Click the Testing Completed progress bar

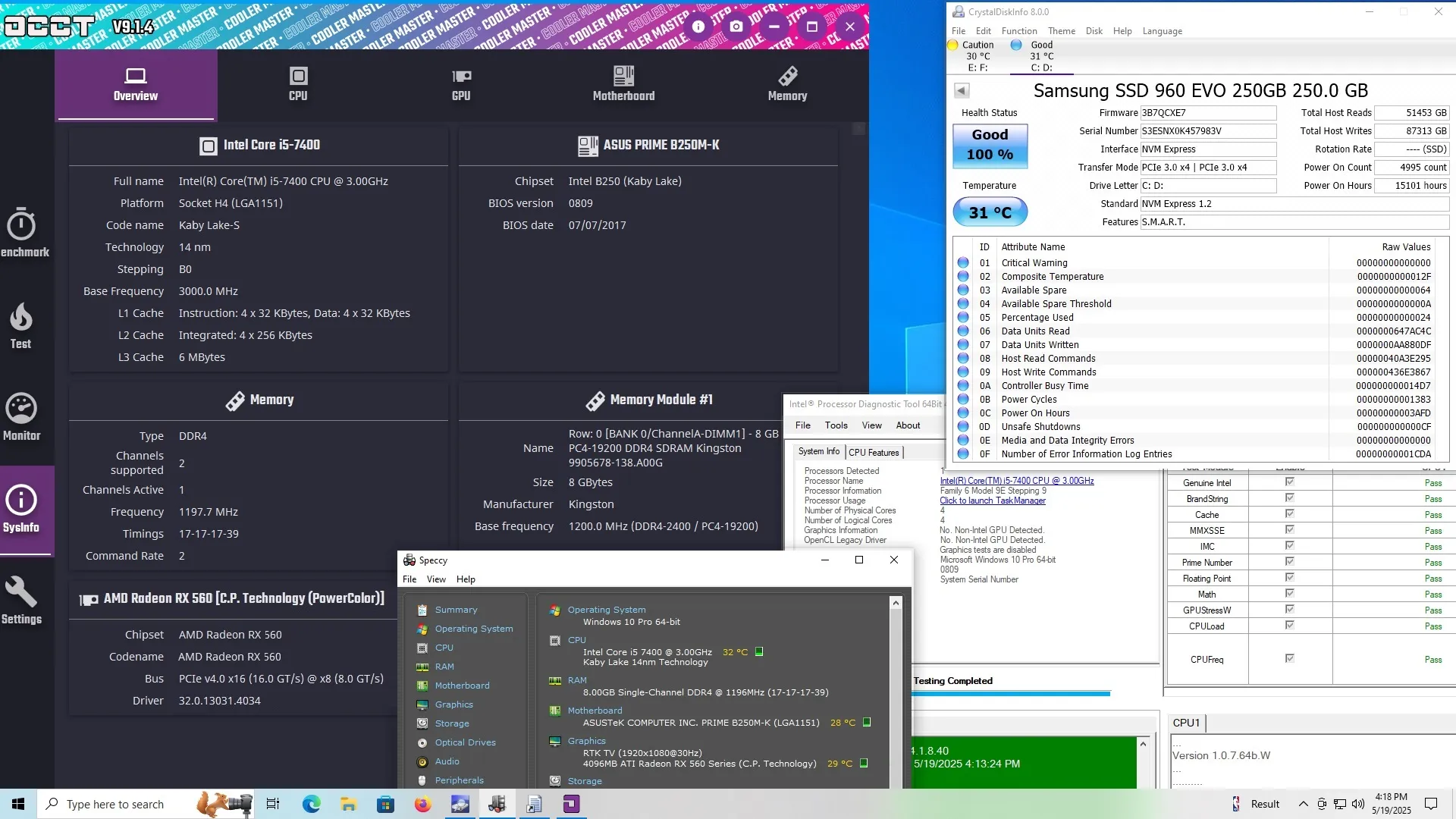coord(1010,693)
